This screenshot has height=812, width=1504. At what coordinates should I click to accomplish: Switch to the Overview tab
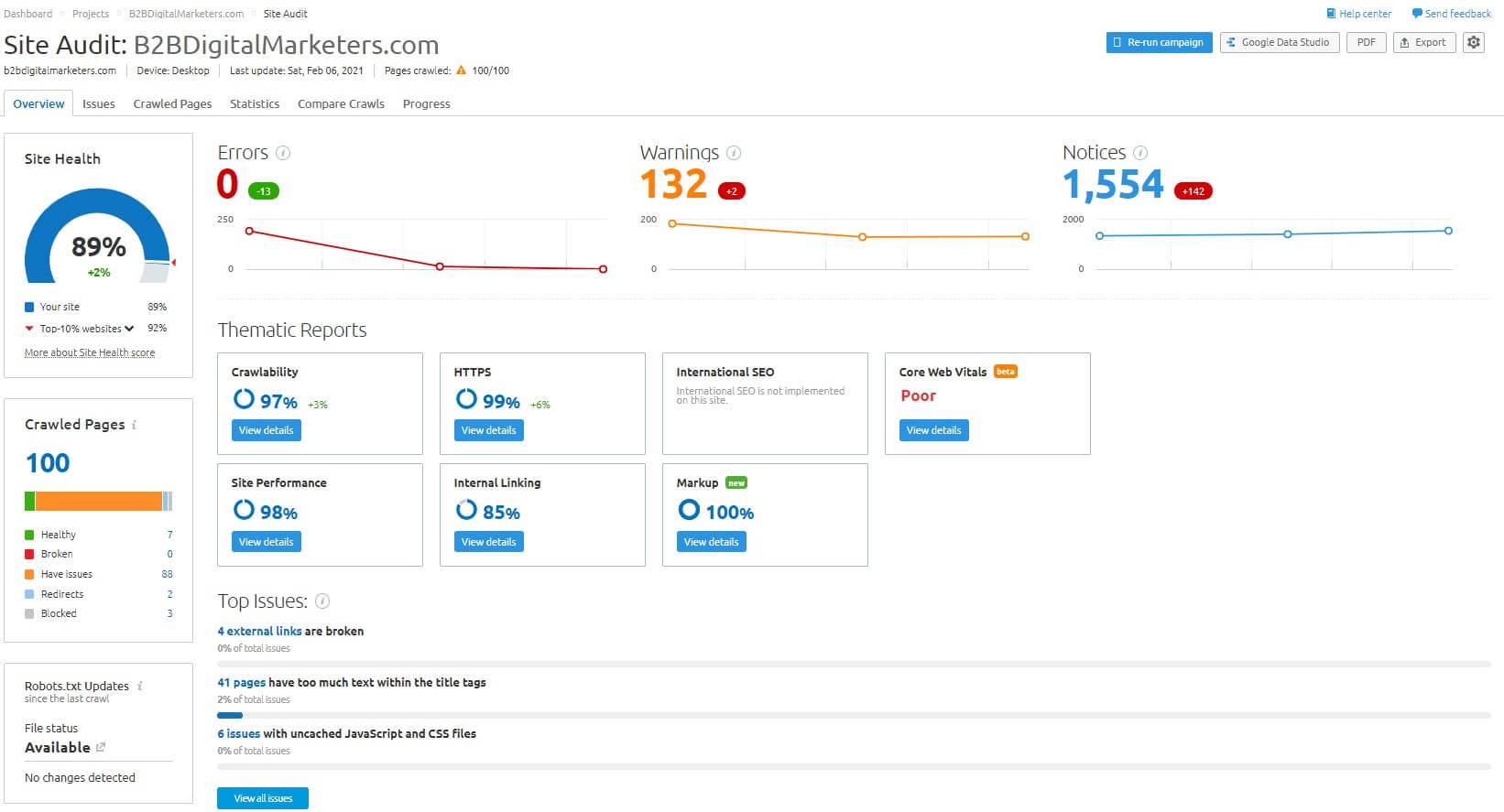38,103
